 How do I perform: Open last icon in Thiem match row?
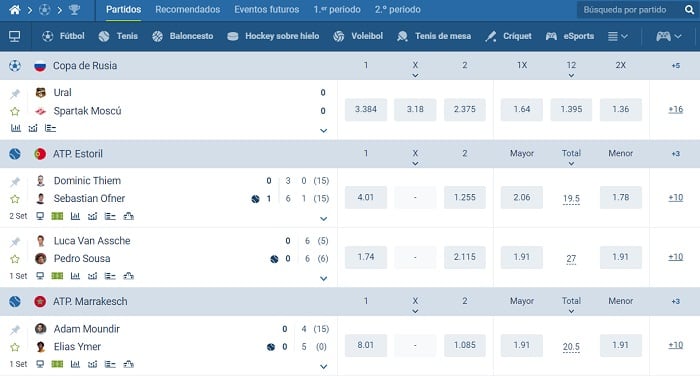coord(129,216)
